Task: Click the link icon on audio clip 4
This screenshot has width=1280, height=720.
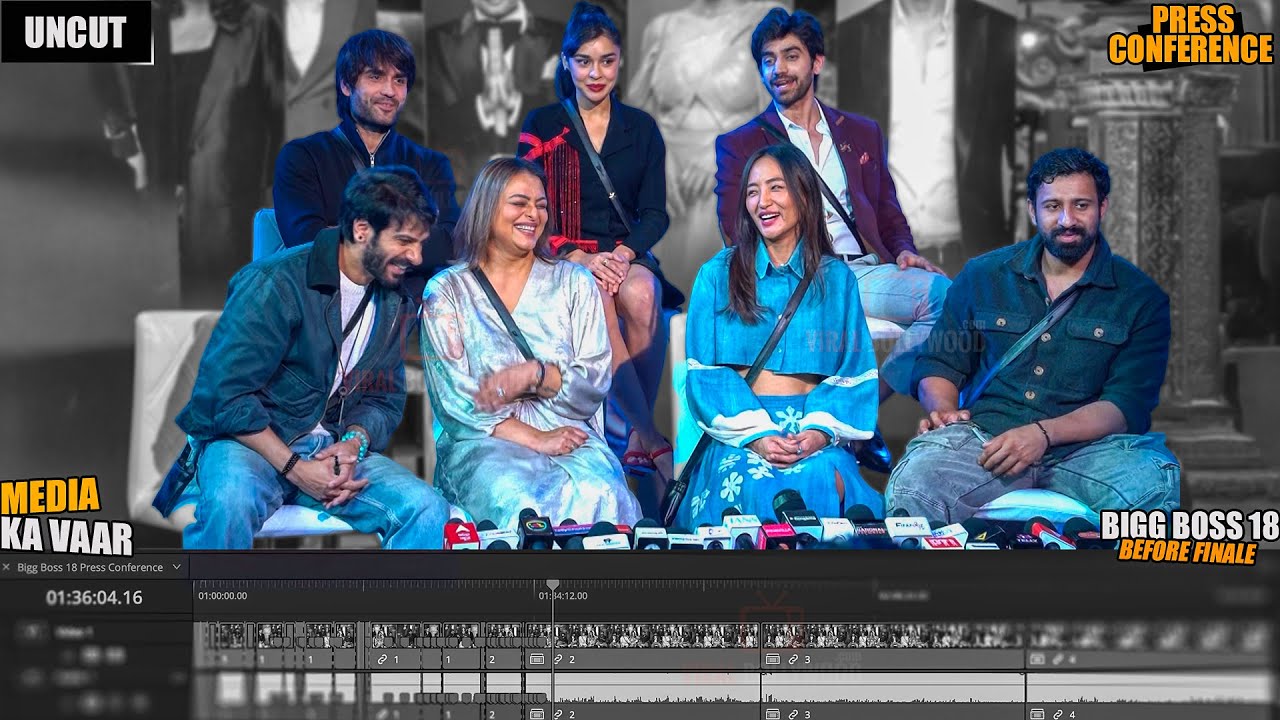Action: tap(1058, 714)
